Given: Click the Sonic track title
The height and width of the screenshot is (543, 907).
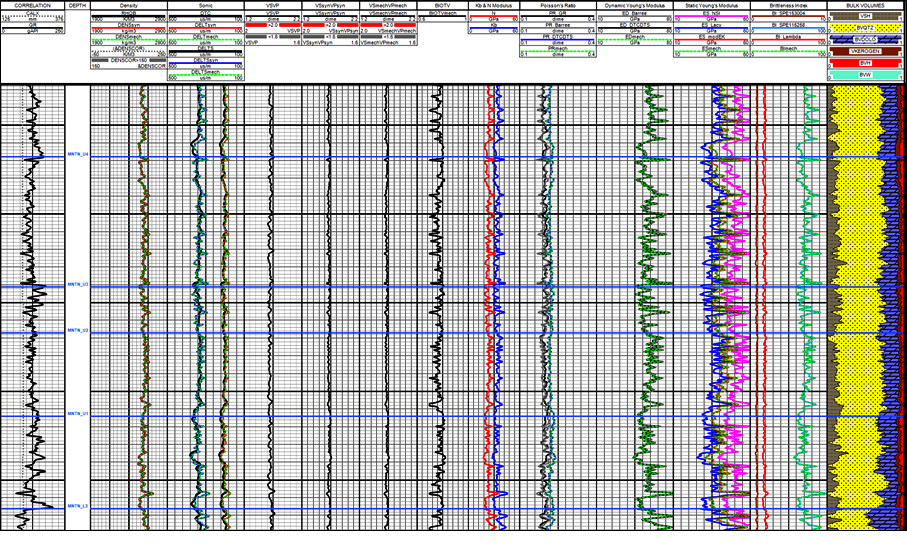Looking at the screenshot, I should pos(206,5).
